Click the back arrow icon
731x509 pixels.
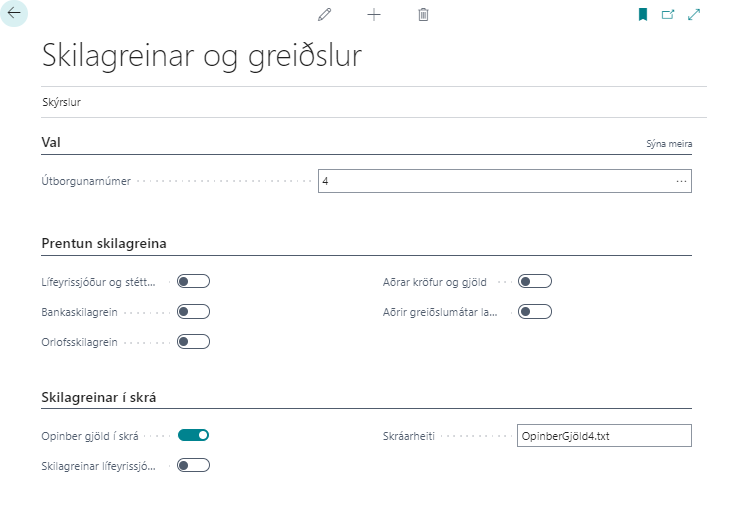14,14
